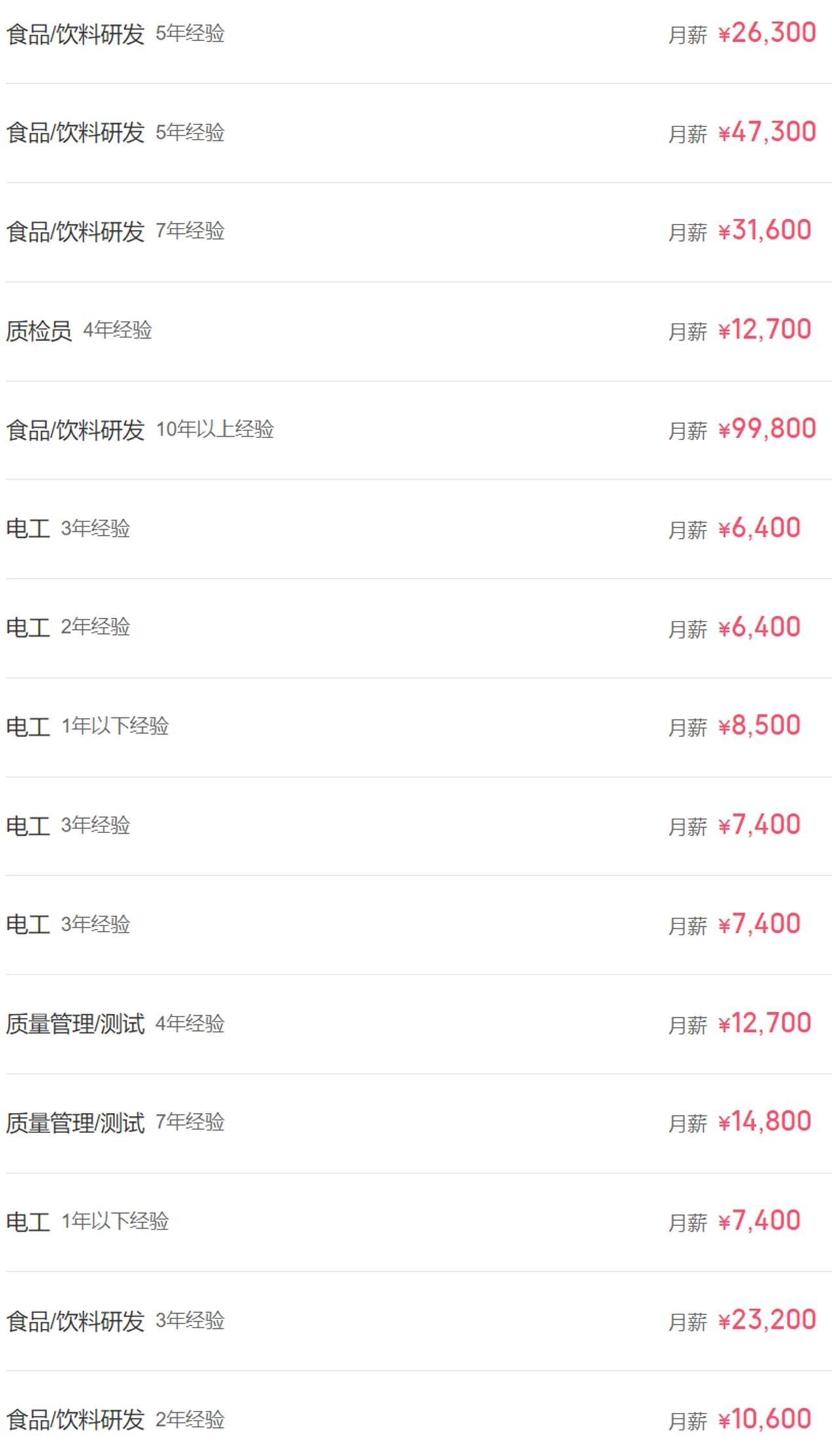The width and height of the screenshot is (832, 1456).
Task: Click the 2年经验 label beside 电工
Action: pyautogui.click(x=96, y=627)
